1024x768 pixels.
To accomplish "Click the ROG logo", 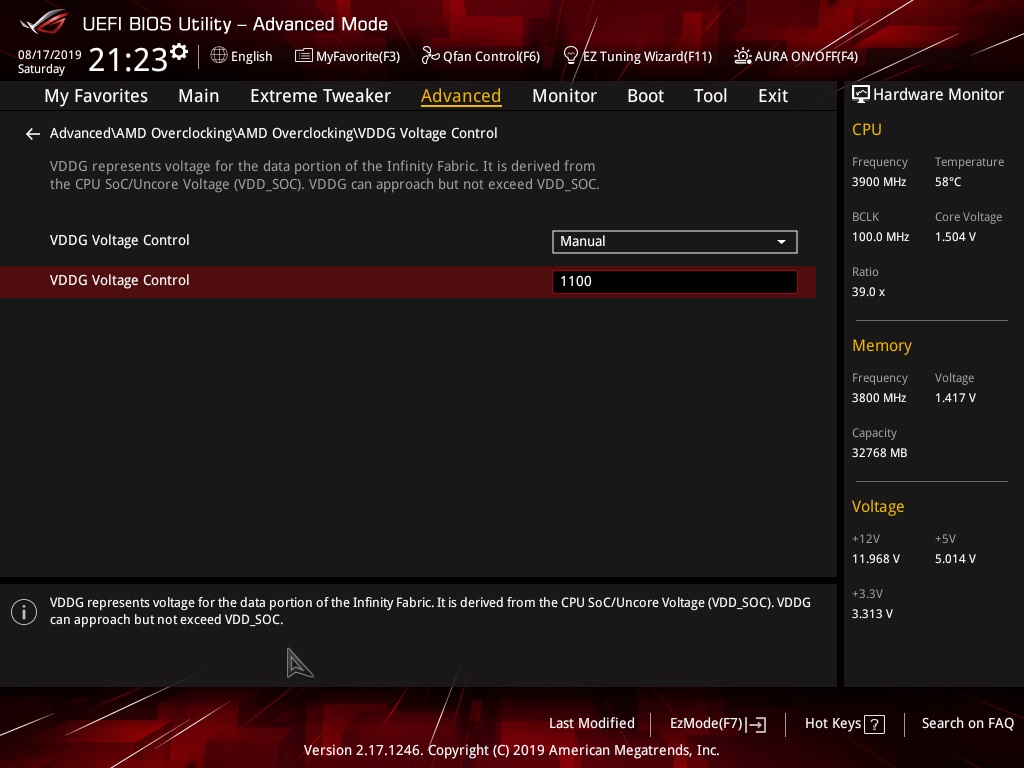I will pyautogui.click(x=44, y=22).
